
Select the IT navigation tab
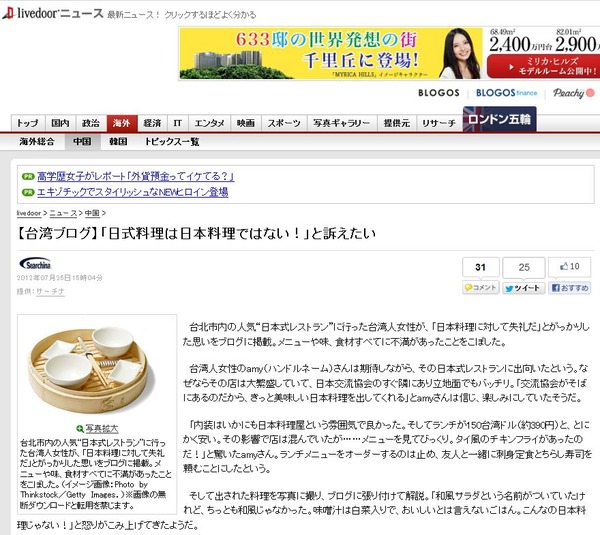(178, 123)
